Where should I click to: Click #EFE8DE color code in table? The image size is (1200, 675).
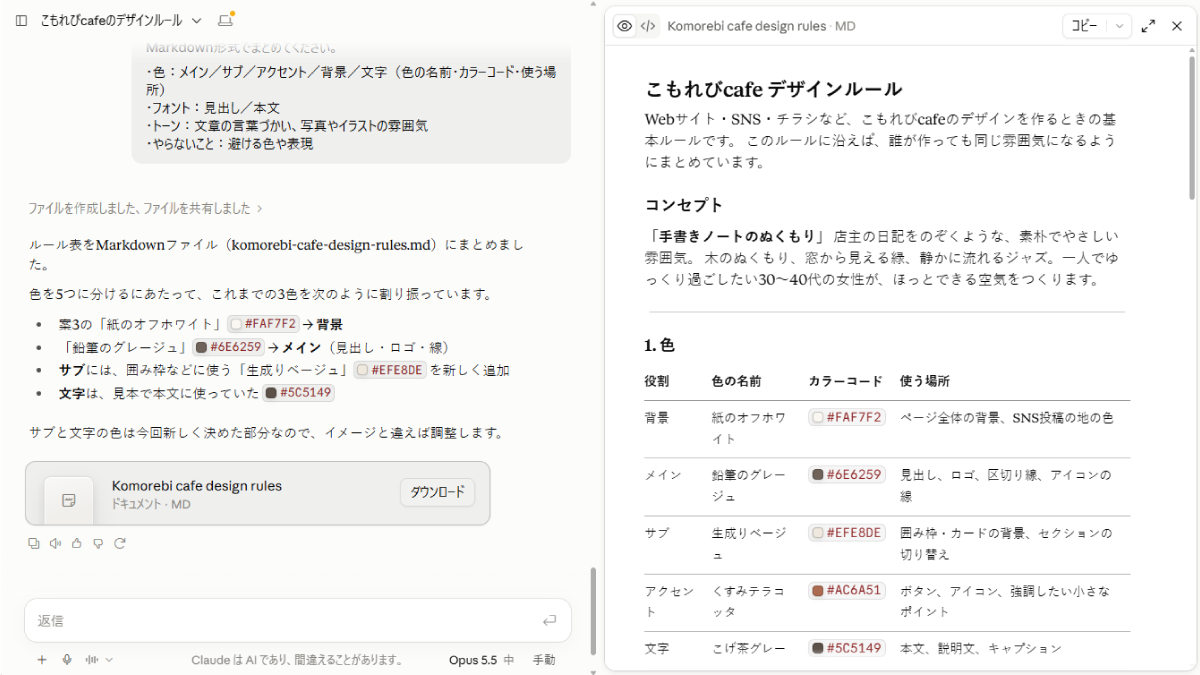pos(847,533)
